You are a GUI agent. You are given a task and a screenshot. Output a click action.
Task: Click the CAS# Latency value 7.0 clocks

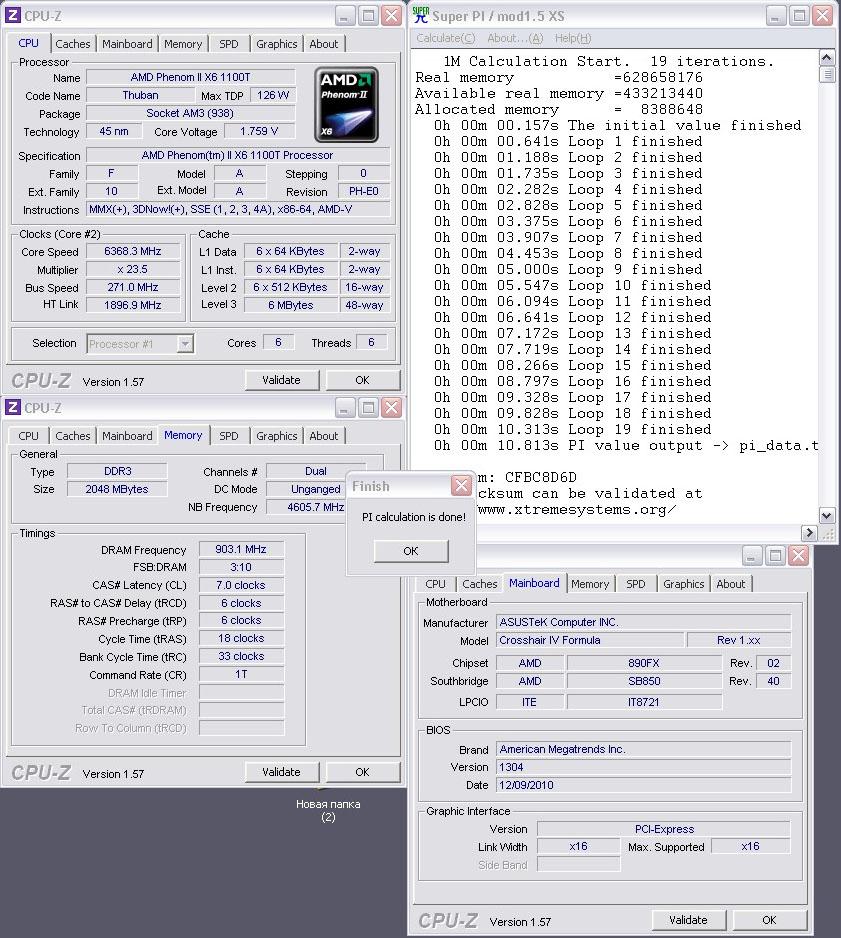tap(241, 585)
